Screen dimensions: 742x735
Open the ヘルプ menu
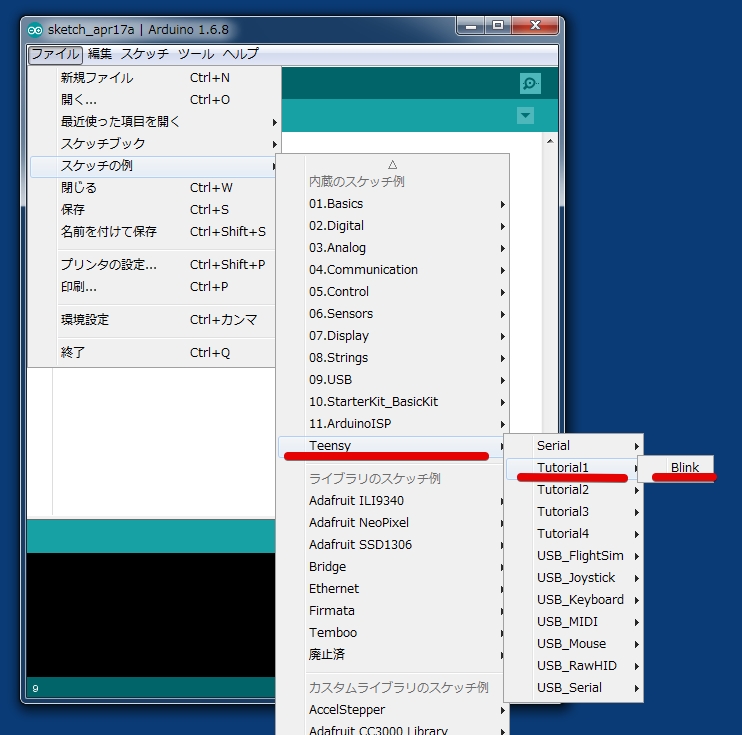pos(241,54)
